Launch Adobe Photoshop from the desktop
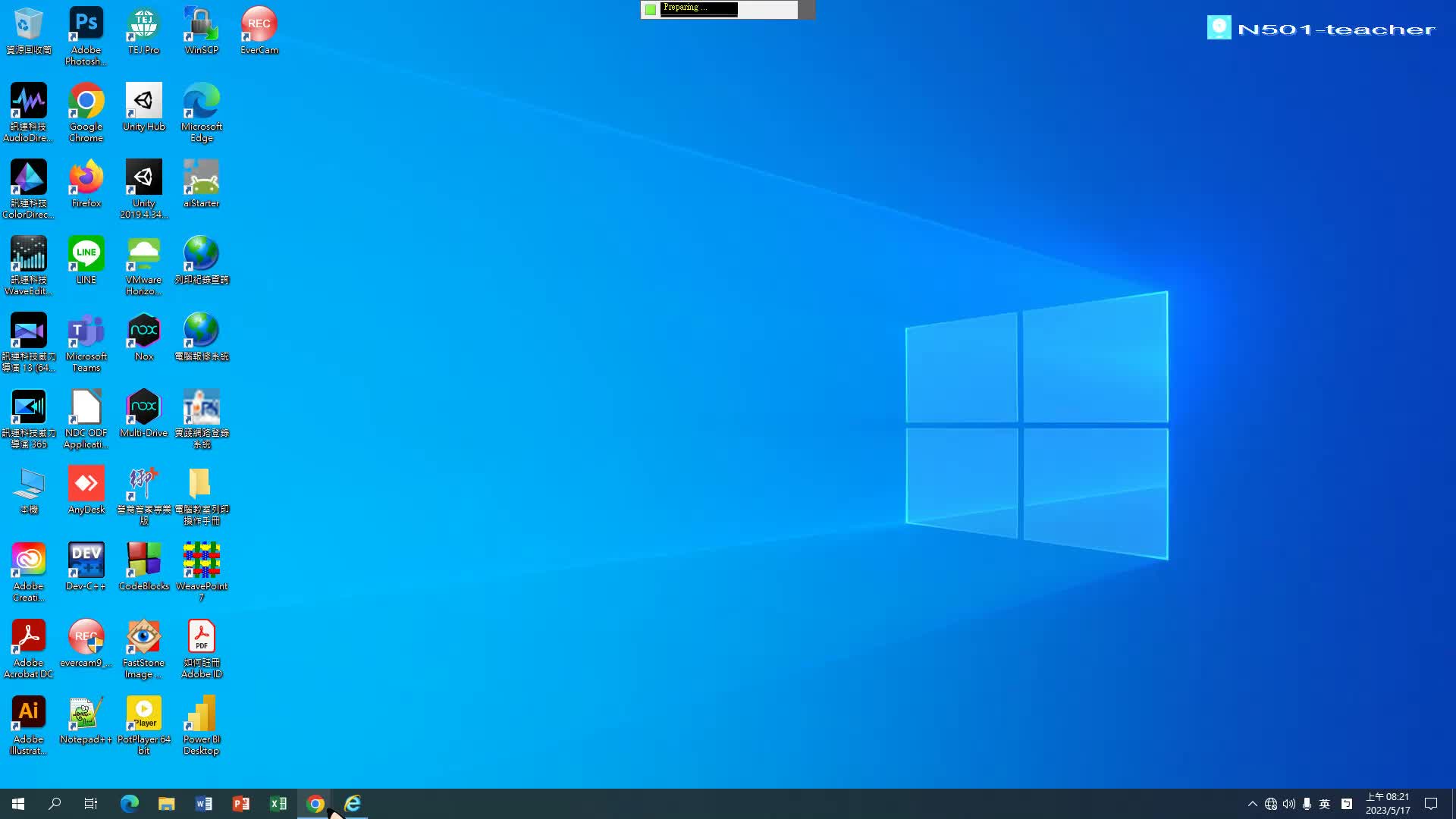Image resolution: width=1456 pixels, height=819 pixels. (x=86, y=36)
